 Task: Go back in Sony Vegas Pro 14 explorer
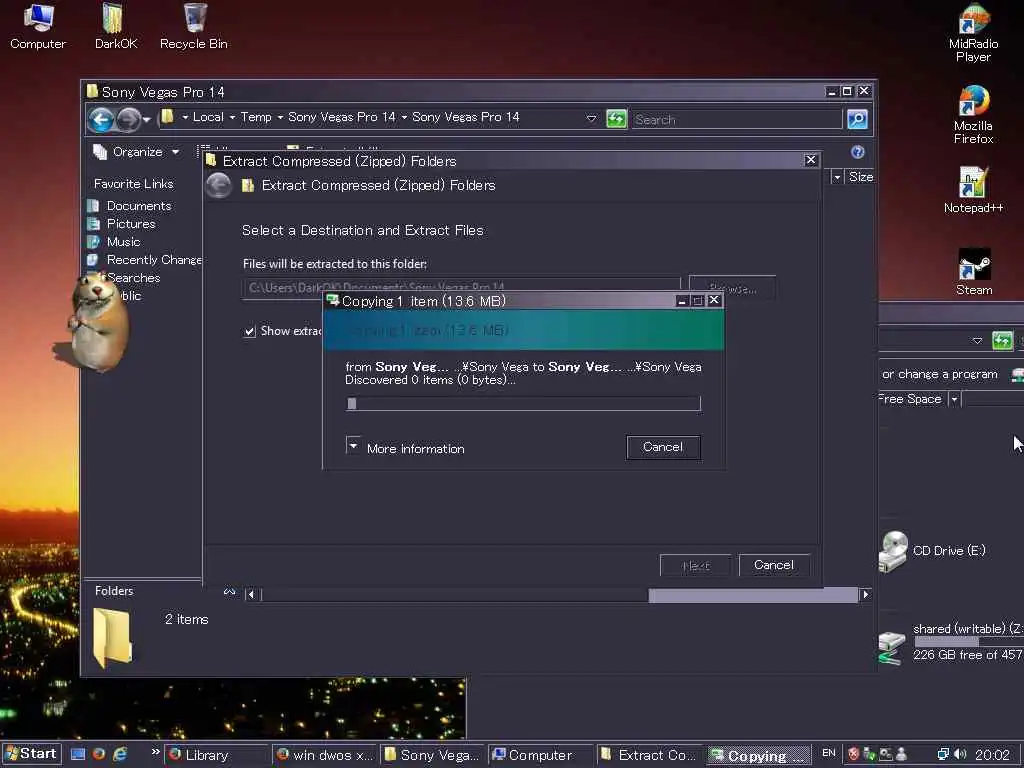click(101, 120)
